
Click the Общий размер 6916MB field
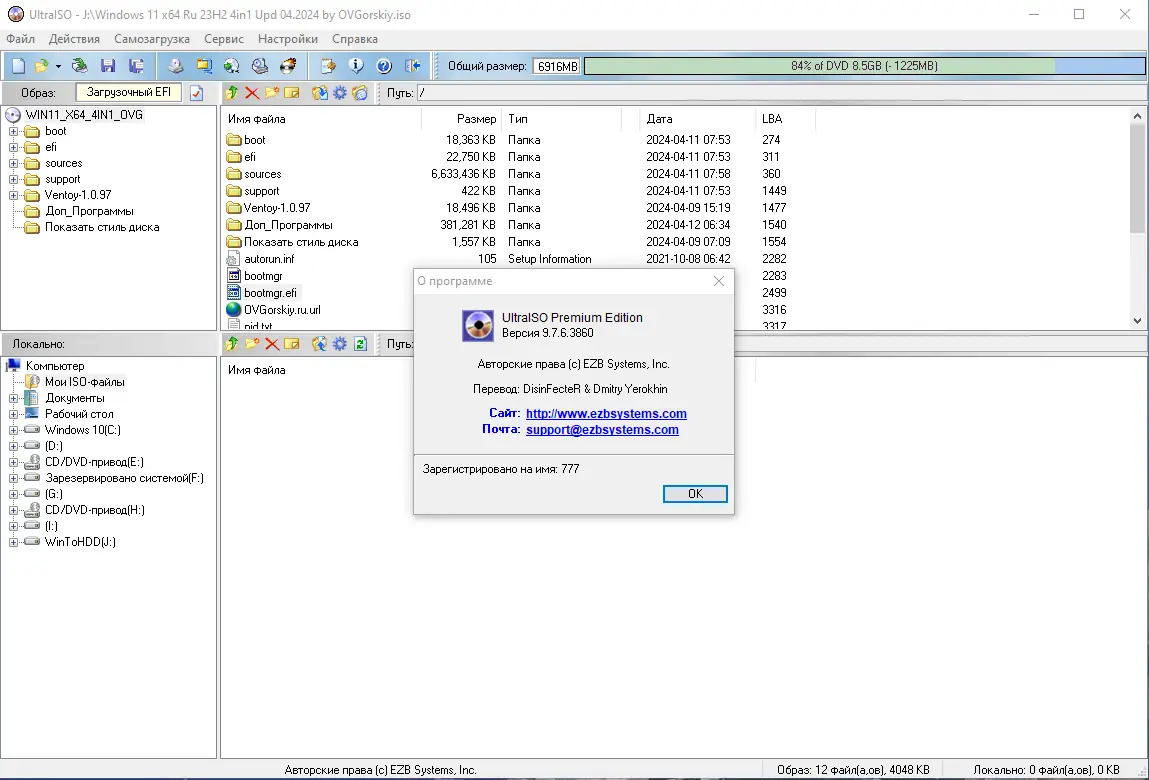556,67
